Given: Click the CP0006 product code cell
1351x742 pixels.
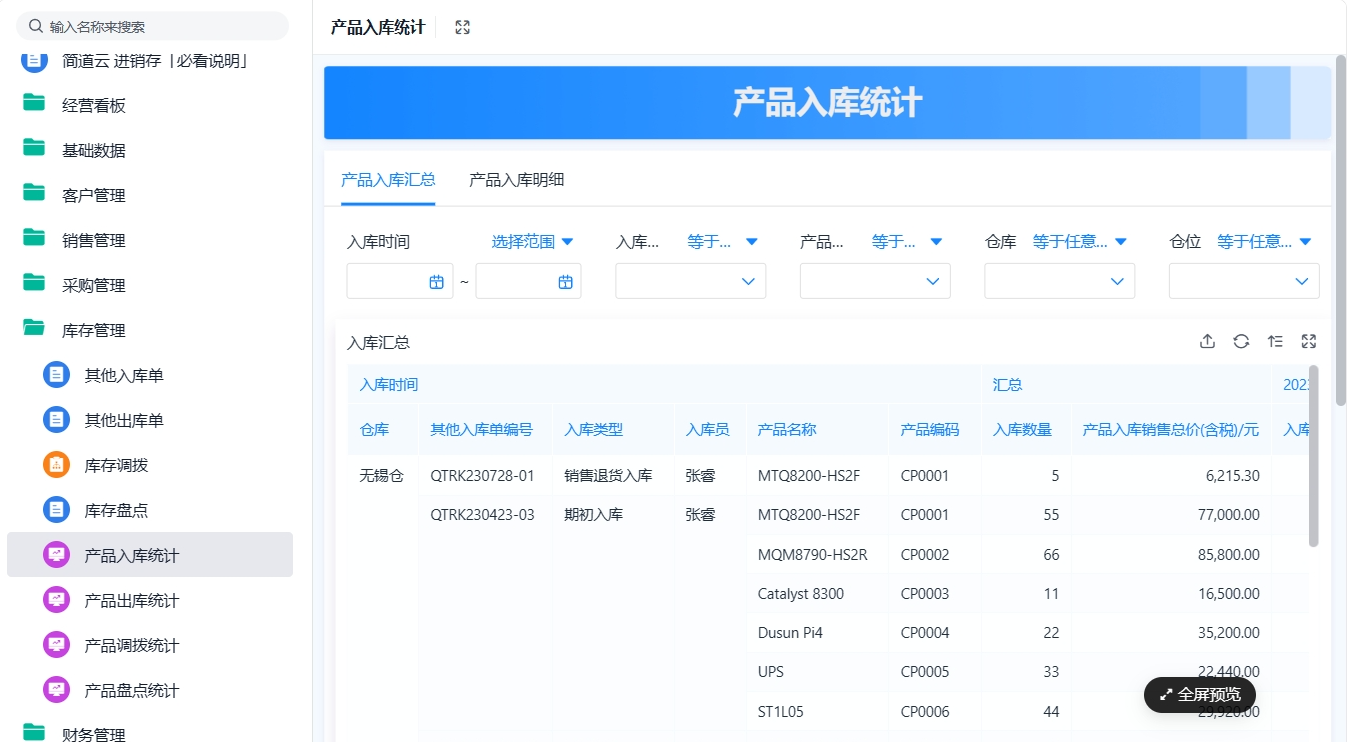Looking at the screenshot, I should 925,711.
